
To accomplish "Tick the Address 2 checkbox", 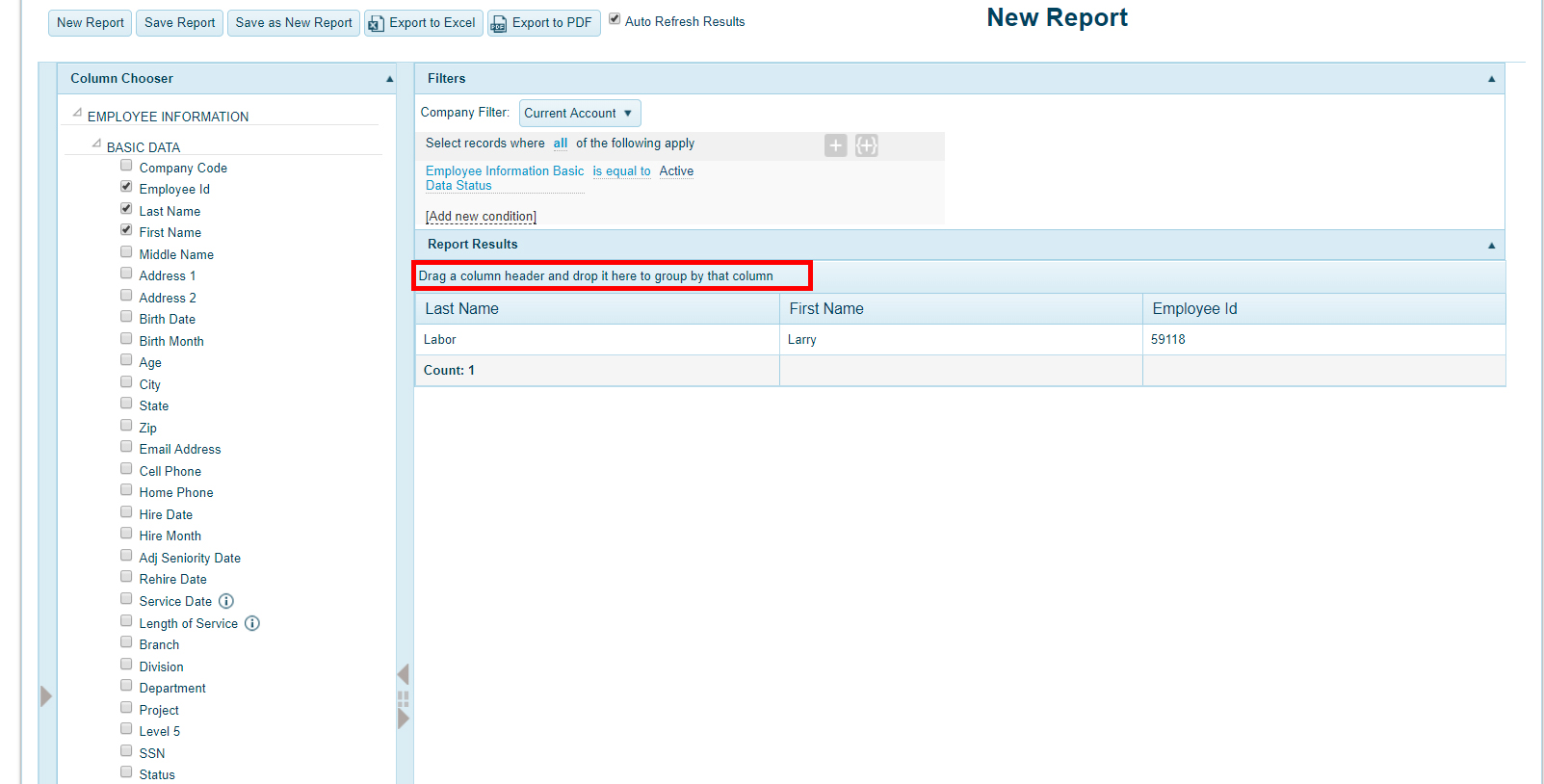I will coord(126,296).
